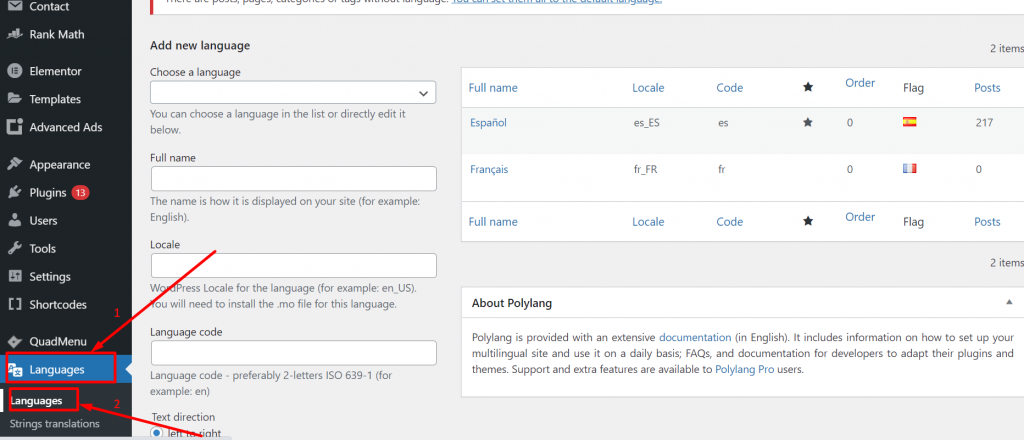The width and height of the screenshot is (1024, 440).
Task: Click the Languages translate icon
Action: point(14,369)
